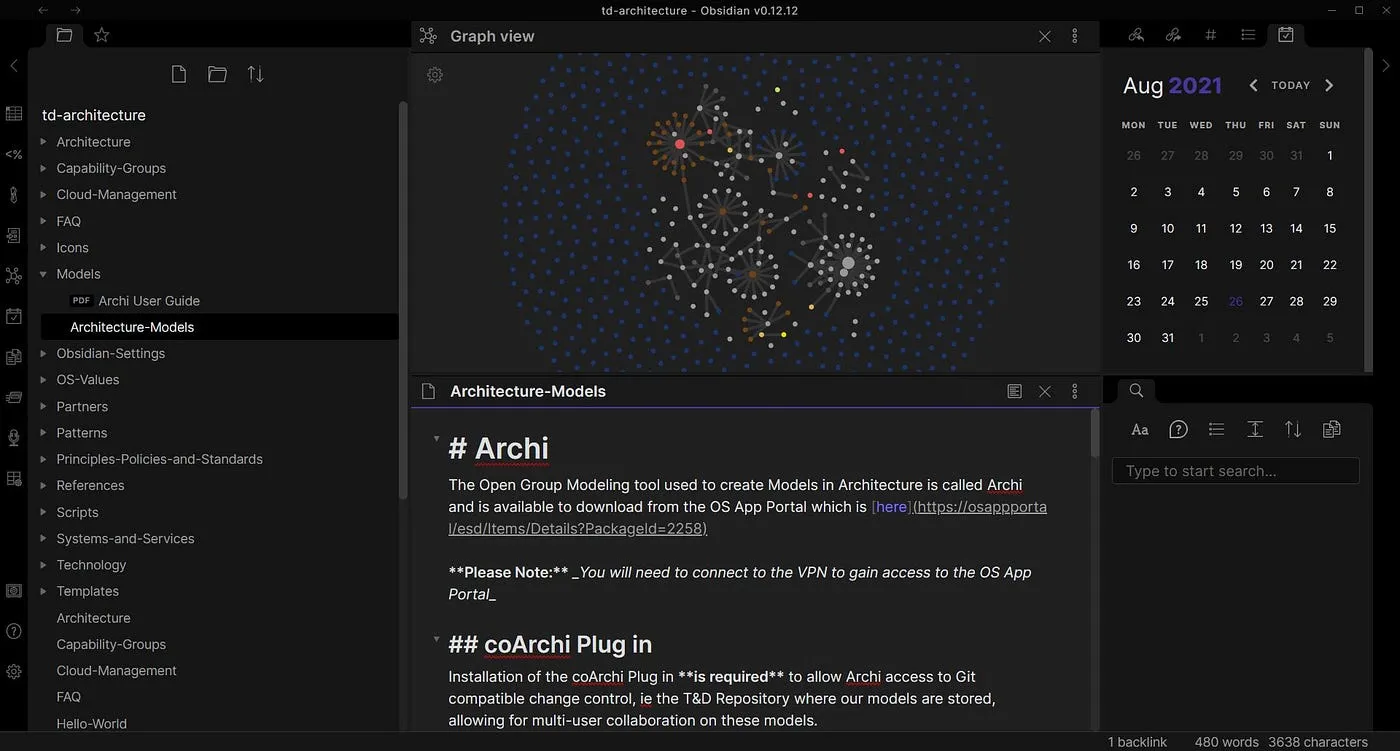Toggle match case in search options
The width and height of the screenshot is (1400, 751).
[x=1140, y=429]
